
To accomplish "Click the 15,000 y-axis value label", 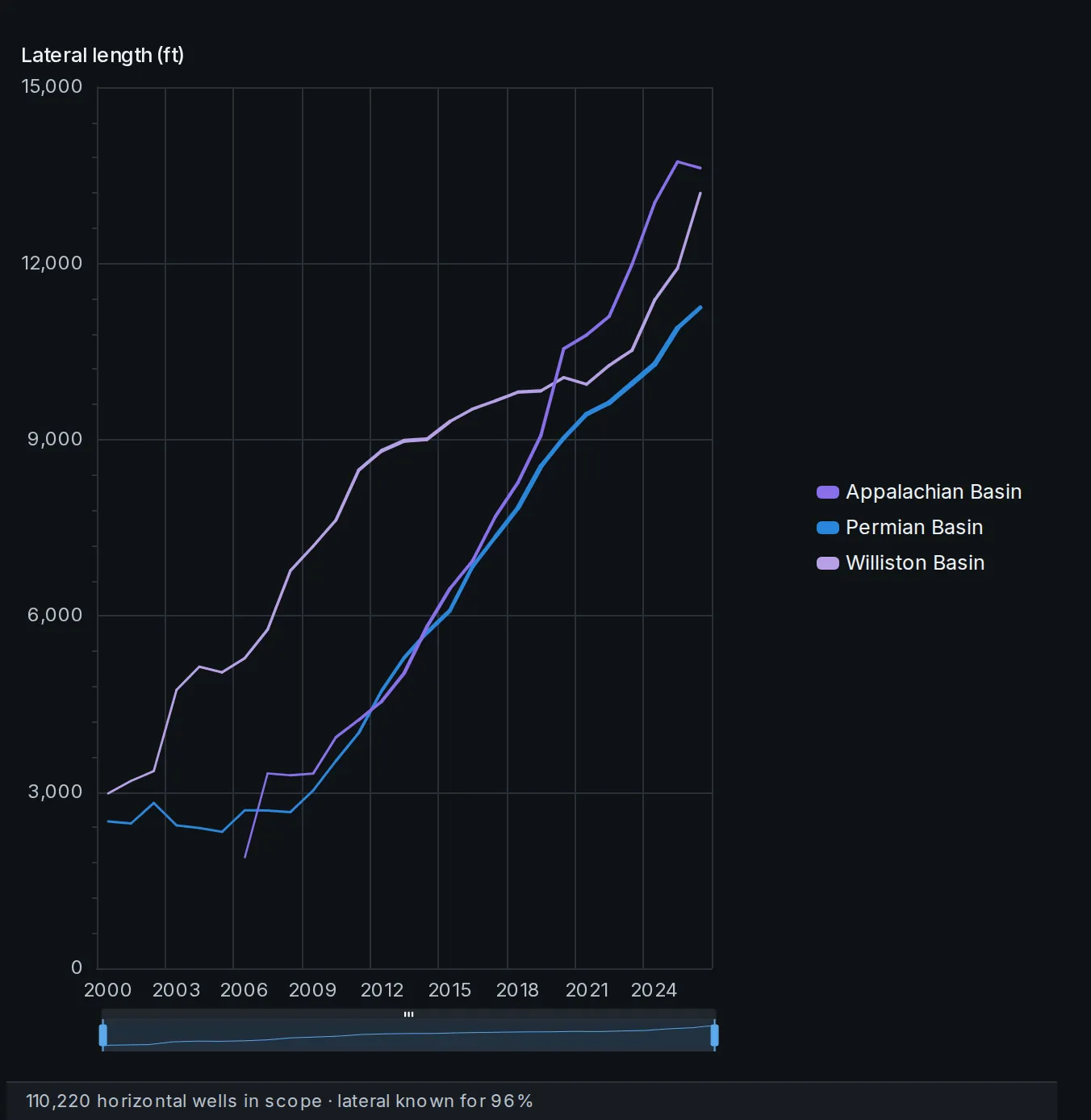I will click(52, 86).
